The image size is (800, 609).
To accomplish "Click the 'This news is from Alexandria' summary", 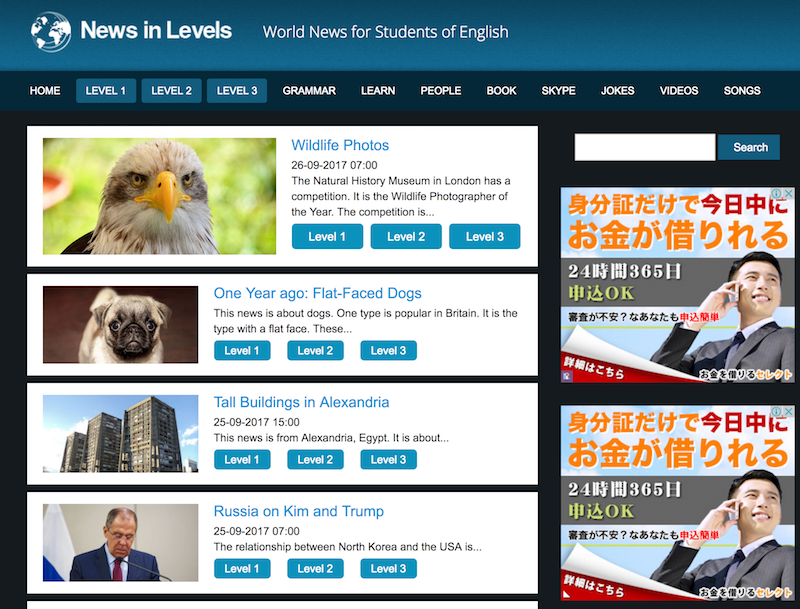I will [x=331, y=438].
